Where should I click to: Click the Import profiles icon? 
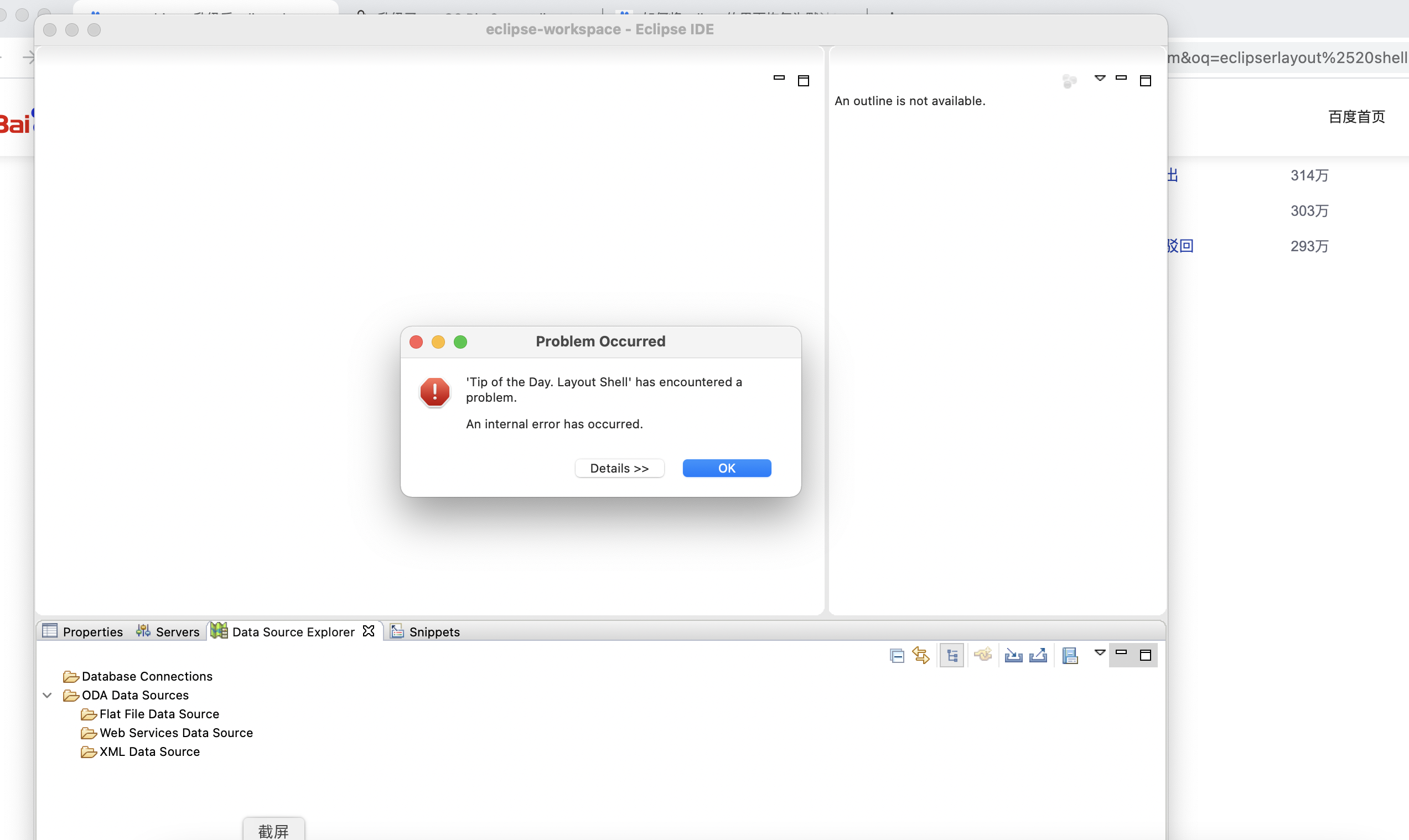[x=1013, y=656]
